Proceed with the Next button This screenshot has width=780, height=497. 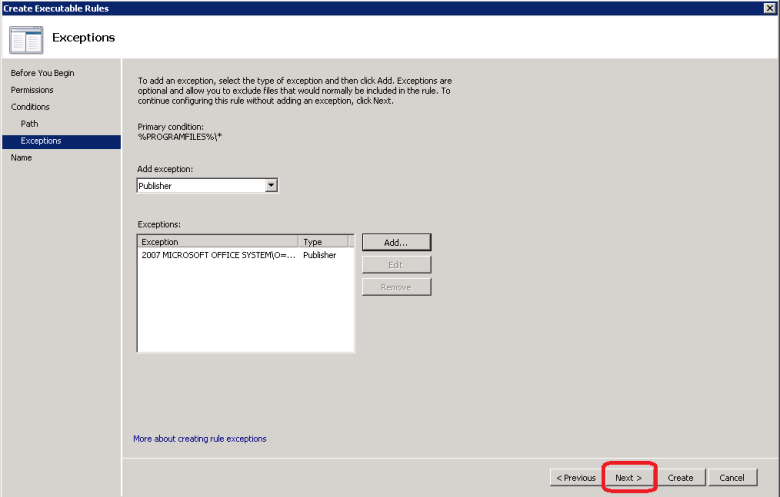click(629, 478)
